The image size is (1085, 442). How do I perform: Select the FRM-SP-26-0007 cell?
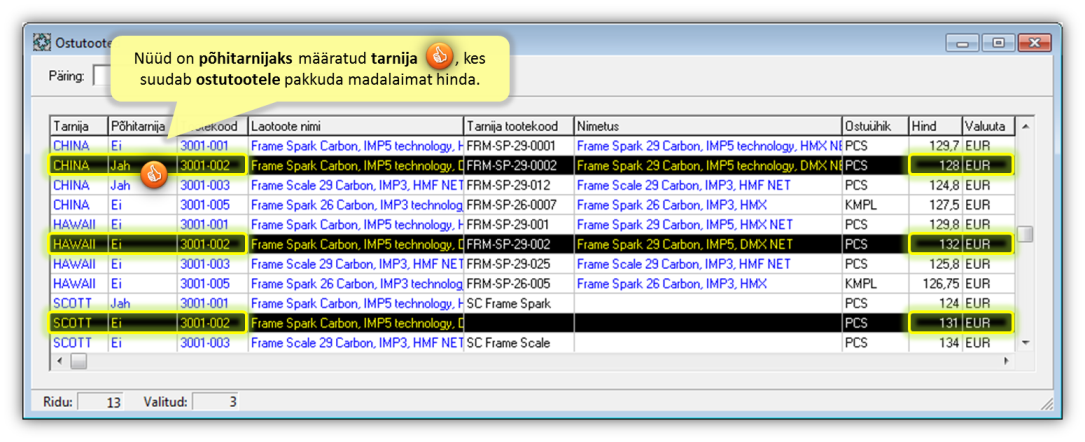click(518, 205)
